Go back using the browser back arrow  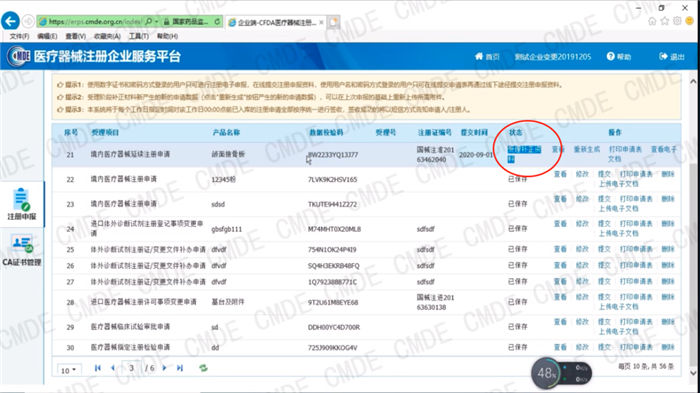[x=10, y=21]
